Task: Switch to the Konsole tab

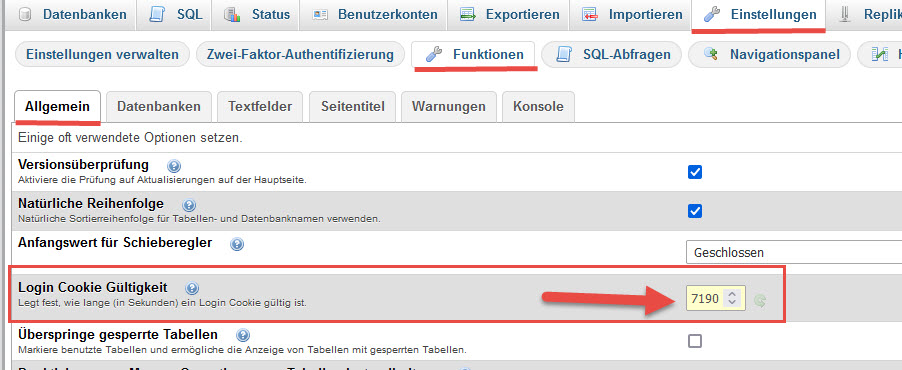Action: coord(538,106)
